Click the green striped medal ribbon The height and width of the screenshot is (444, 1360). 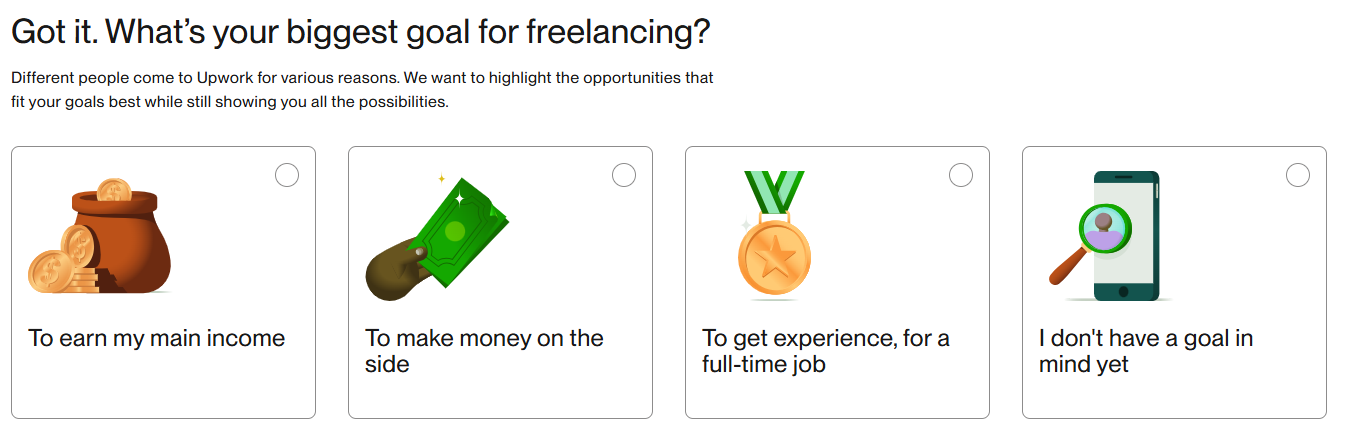click(774, 190)
